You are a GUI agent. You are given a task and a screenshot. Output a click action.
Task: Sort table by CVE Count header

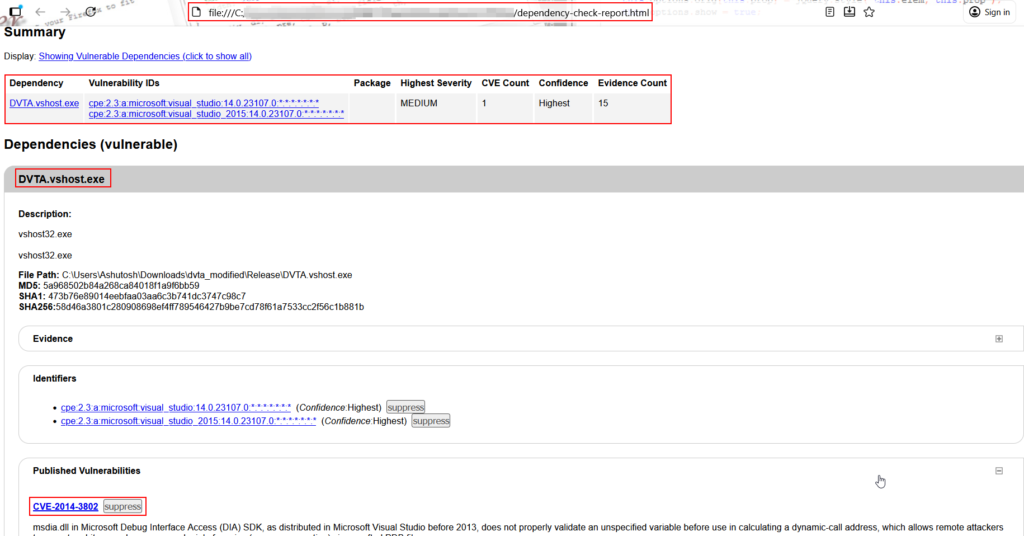click(505, 83)
